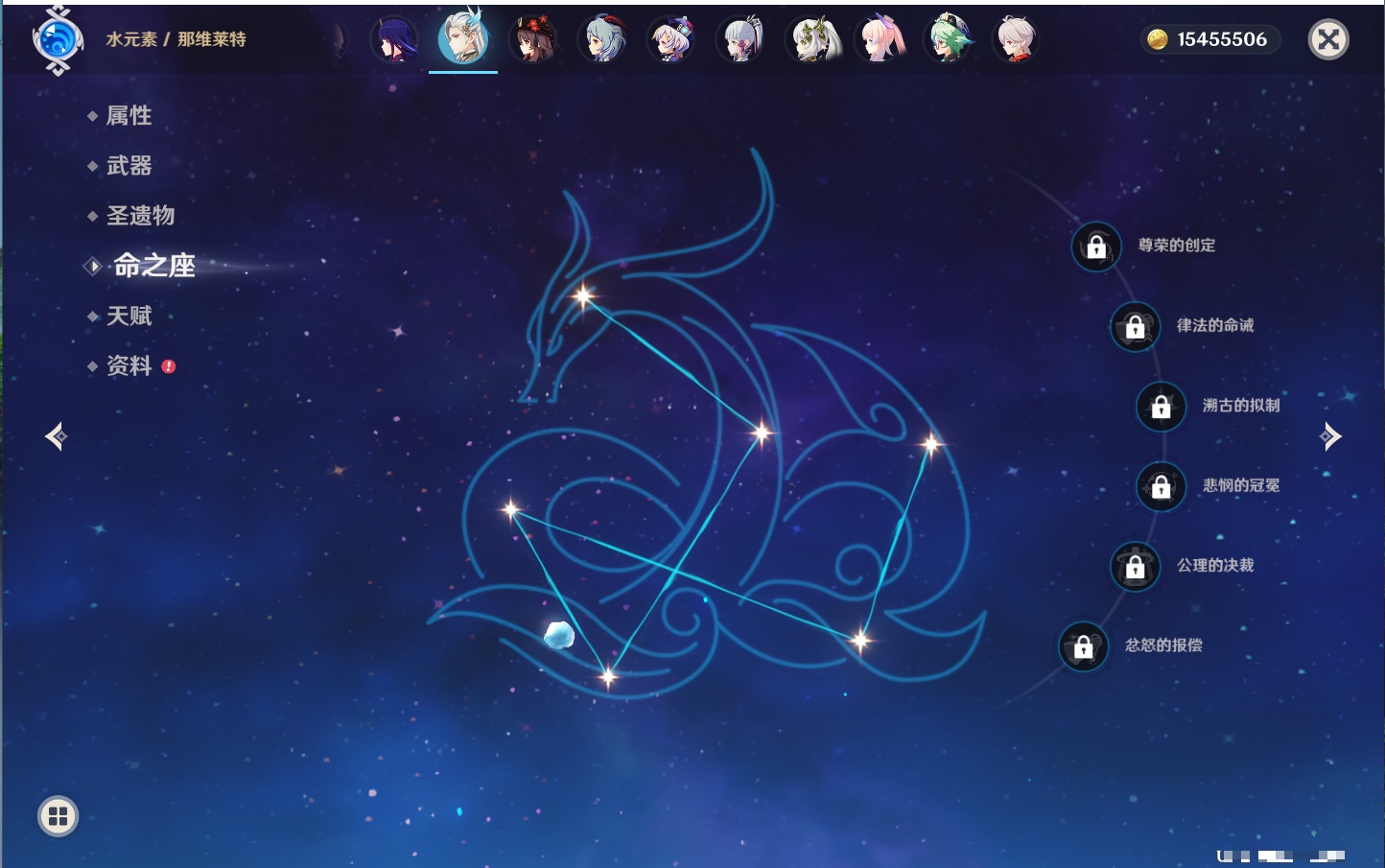Go to the 天赋 talents tab
Image resolution: width=1385 pixels, height=868 pixels.
pyautogui.click(x=129, y=316)
